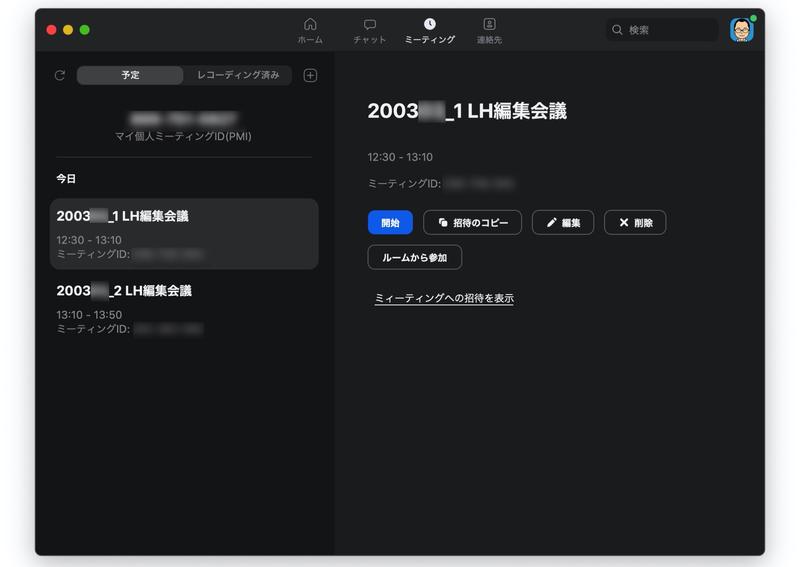The height and width of the screenshot is (567, 800).
Task: Click the 今日 section header
Action: click(66, 179)
